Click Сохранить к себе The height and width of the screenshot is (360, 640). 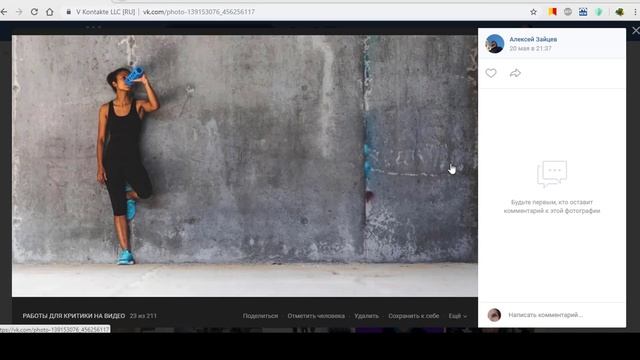(x=414, y=316)
